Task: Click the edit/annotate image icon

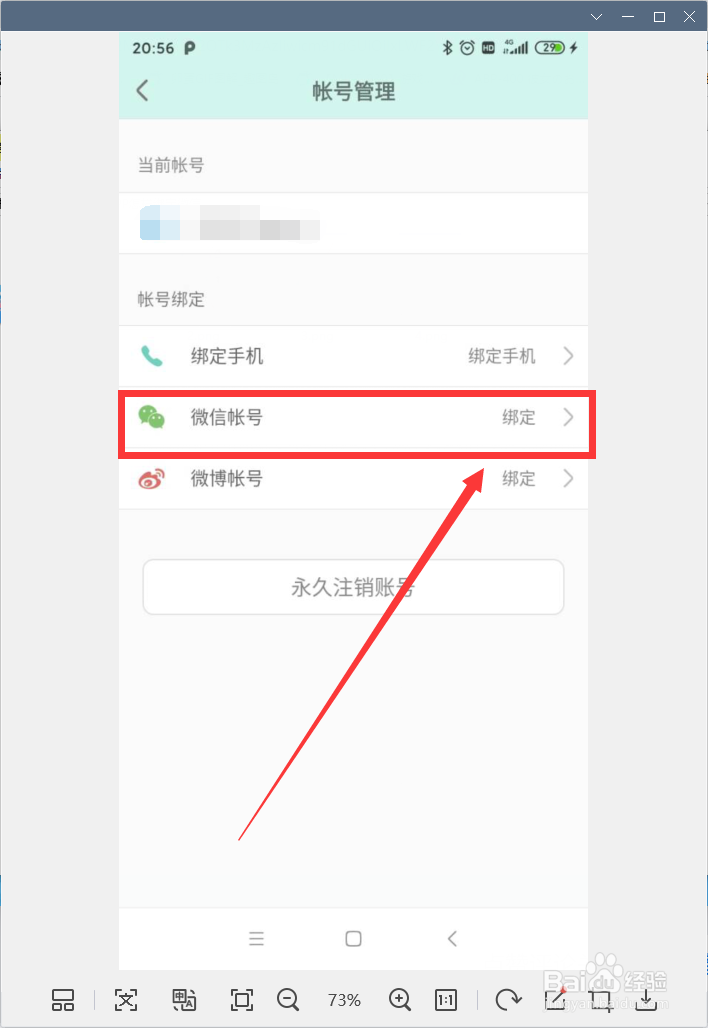Action: pos(555,998)
